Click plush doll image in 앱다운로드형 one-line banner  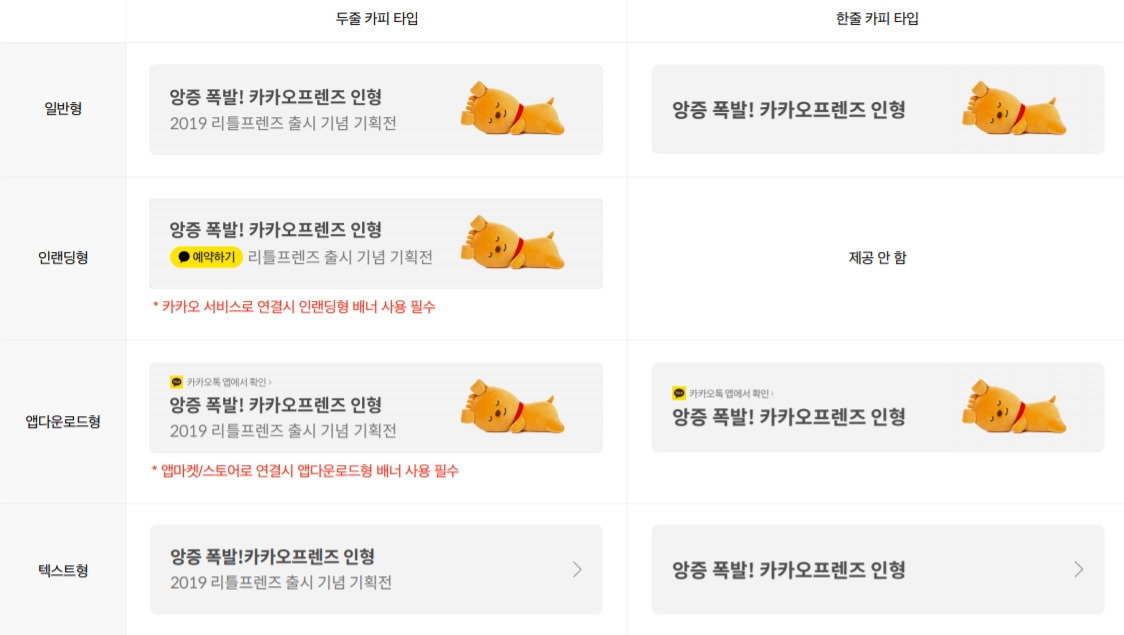tap(1014, 407)
